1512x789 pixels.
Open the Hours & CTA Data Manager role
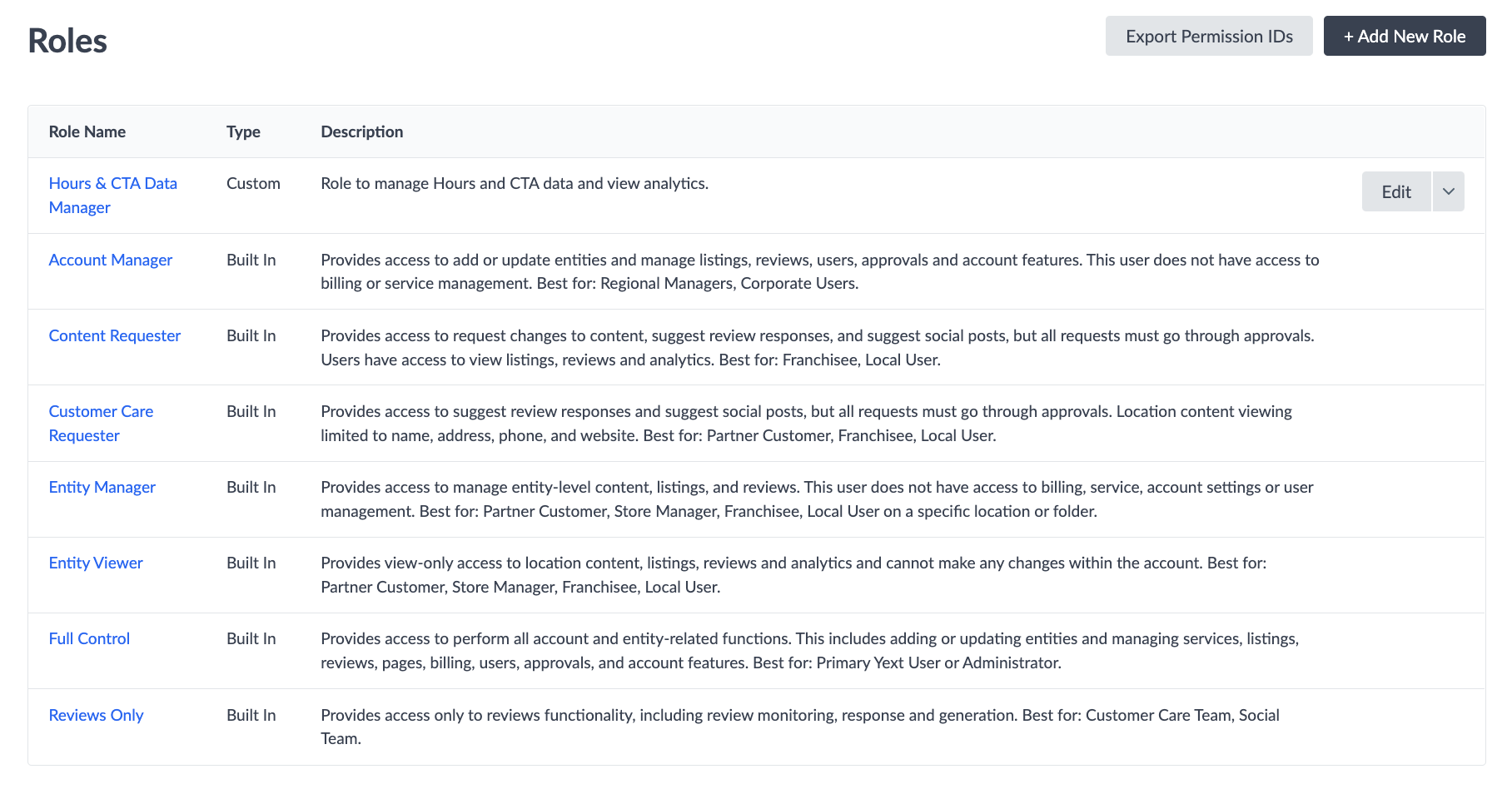point(113,195)
